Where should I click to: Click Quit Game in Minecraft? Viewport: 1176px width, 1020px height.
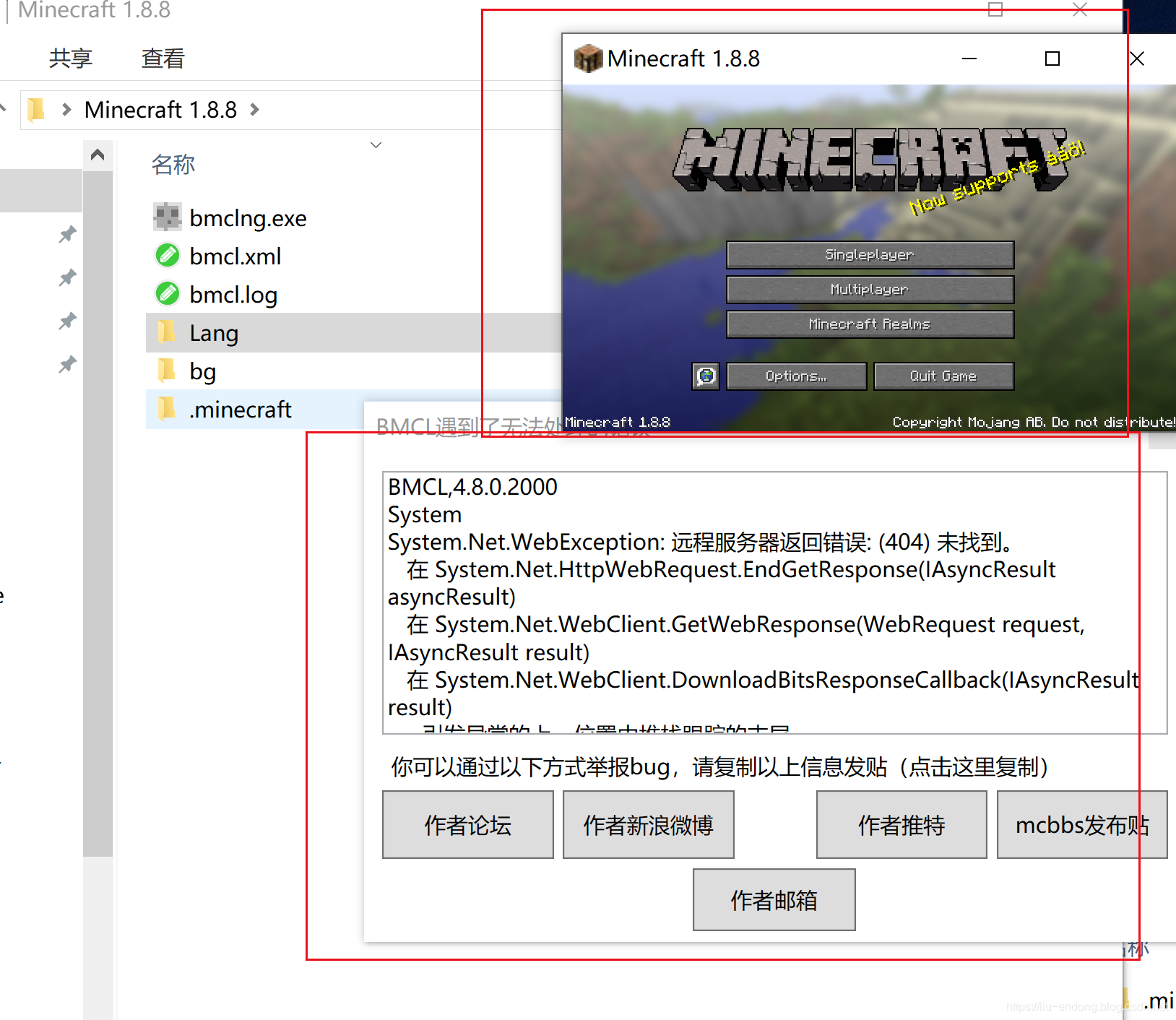coord(944,376)
